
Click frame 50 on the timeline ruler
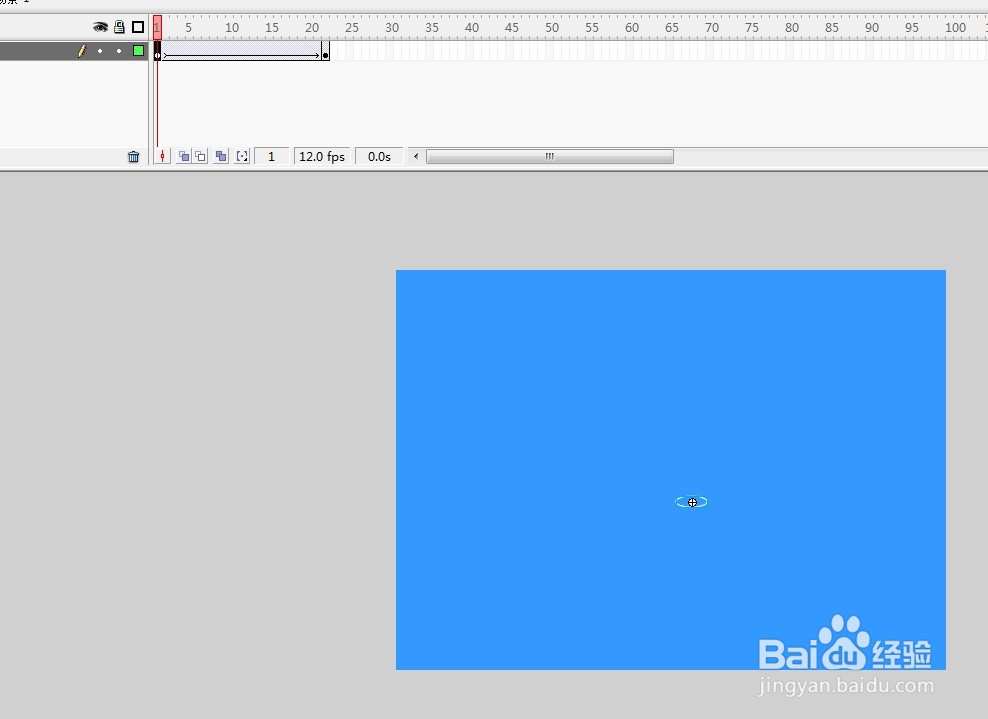[x=552, y=28]
